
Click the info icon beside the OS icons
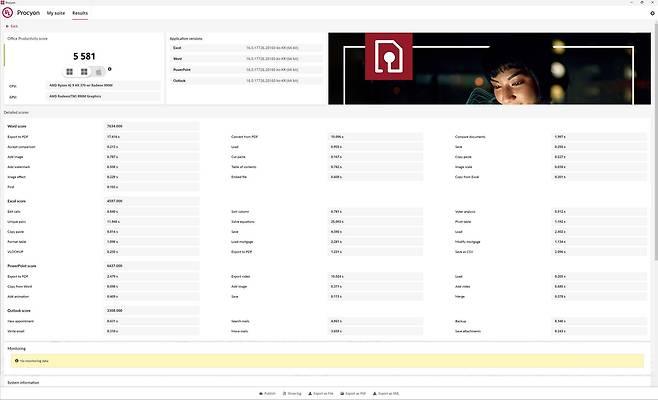109,69
